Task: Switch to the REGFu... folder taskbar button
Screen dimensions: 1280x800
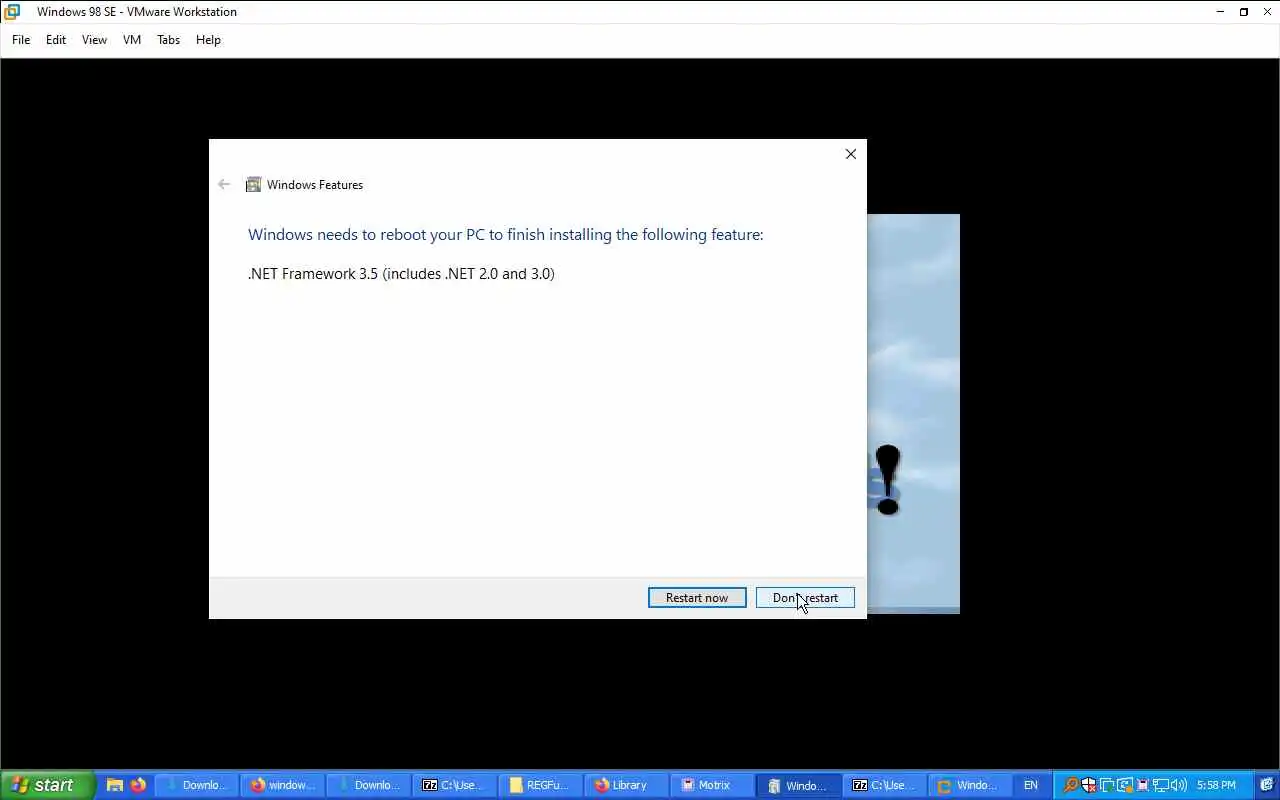Action: [x=540, y=785]
